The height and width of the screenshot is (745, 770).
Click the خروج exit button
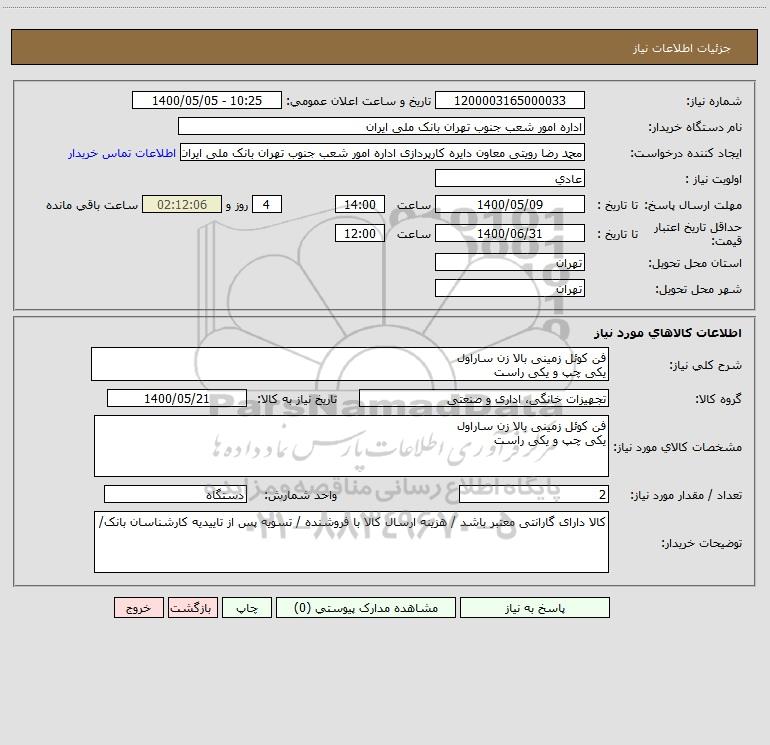point(138,608)
